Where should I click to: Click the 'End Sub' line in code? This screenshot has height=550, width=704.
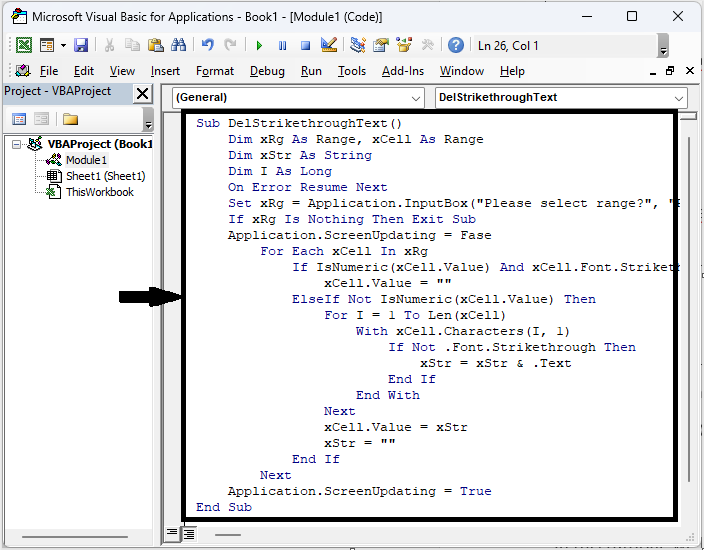(x=224, y=507)
